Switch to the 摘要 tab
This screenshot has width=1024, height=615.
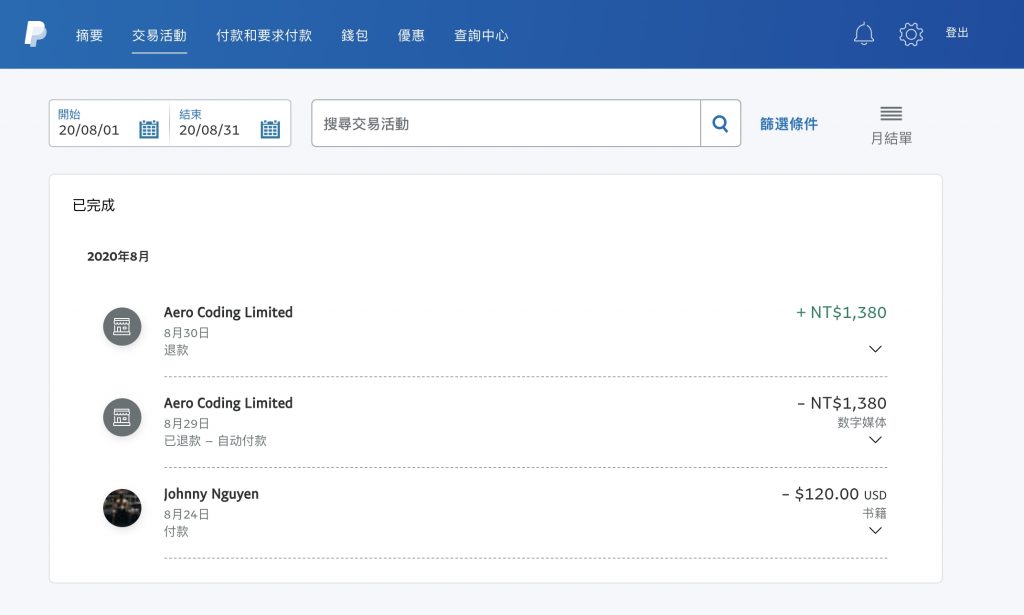[89, 35]
